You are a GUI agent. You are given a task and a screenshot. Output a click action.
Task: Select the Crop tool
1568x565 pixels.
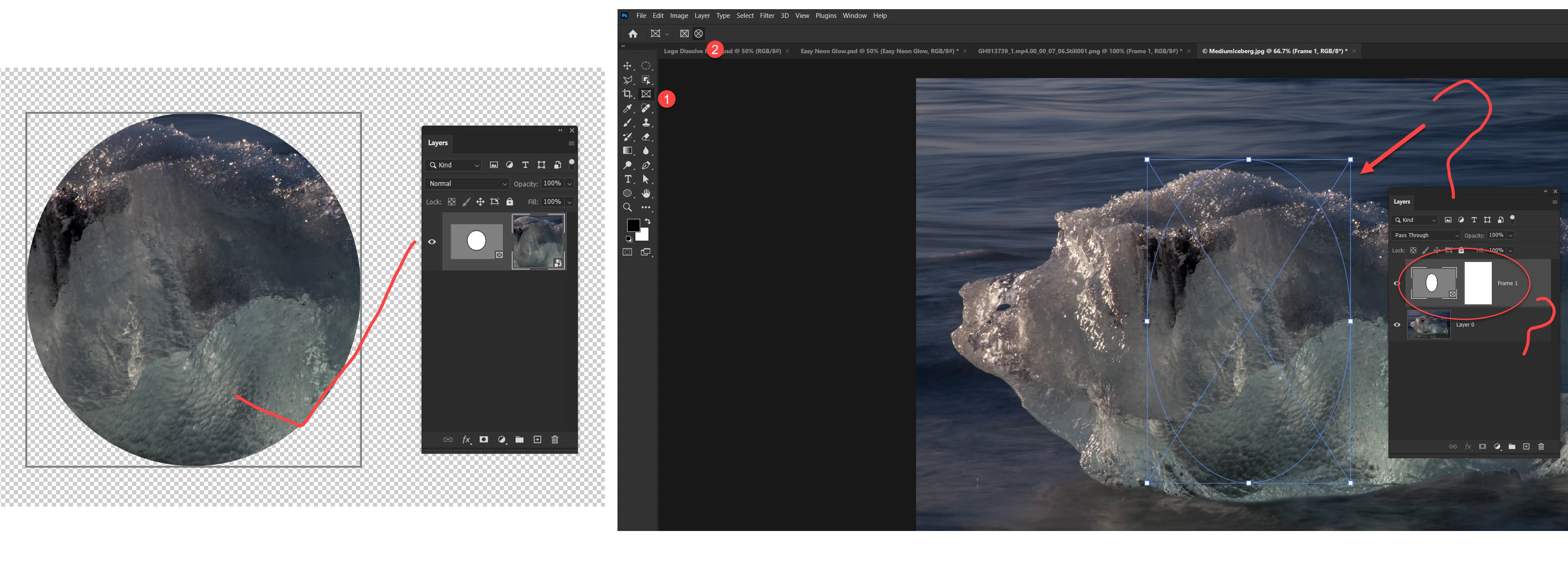[627, 94]
